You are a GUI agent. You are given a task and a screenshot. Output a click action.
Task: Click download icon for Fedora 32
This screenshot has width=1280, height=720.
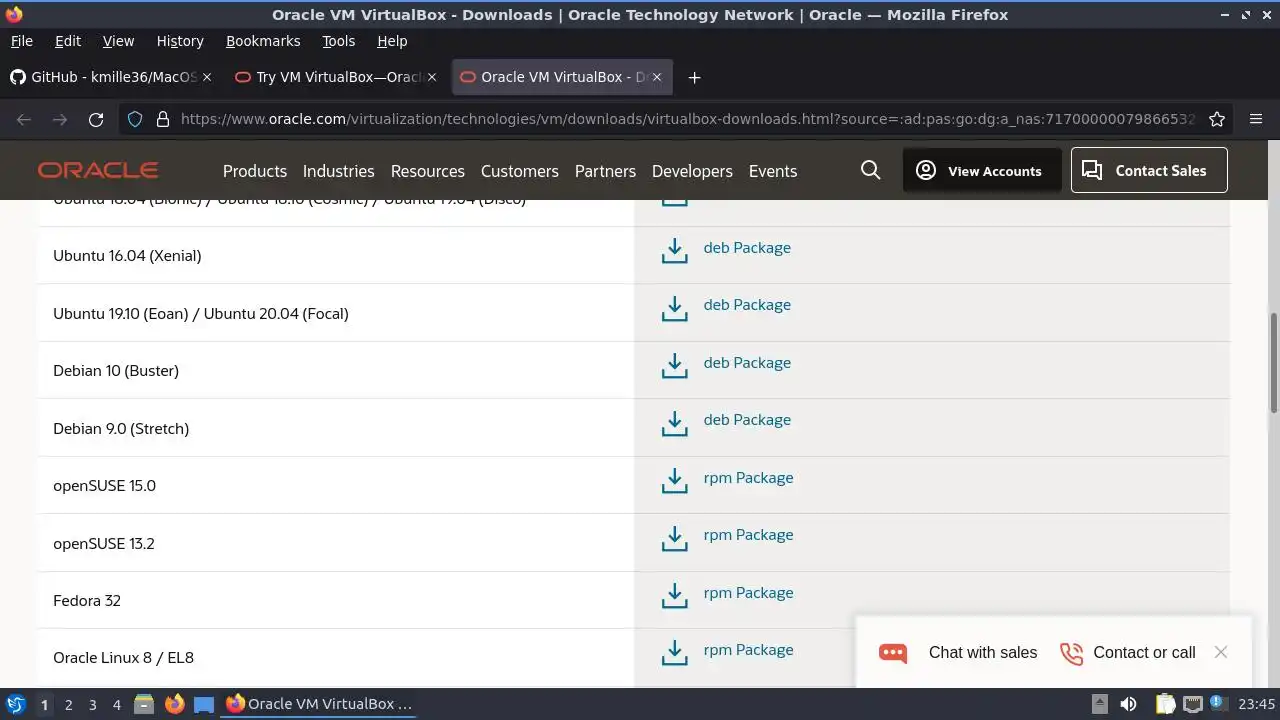[675, 596]
